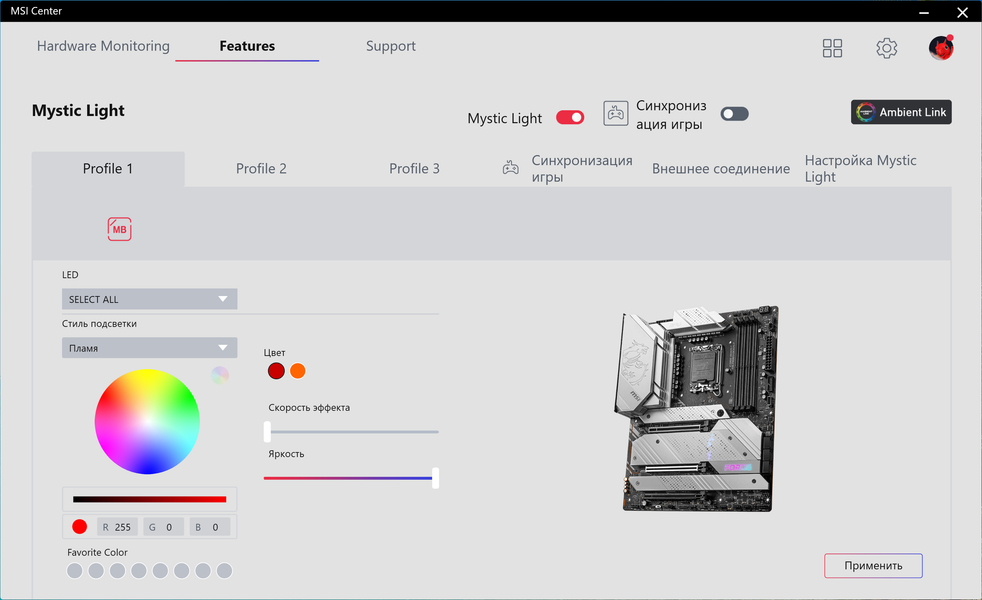The height and width of the screenshot is (600, 982).
Task: Select Profile 2 tab
Action: pyautogui.click(x=261, y=168)
